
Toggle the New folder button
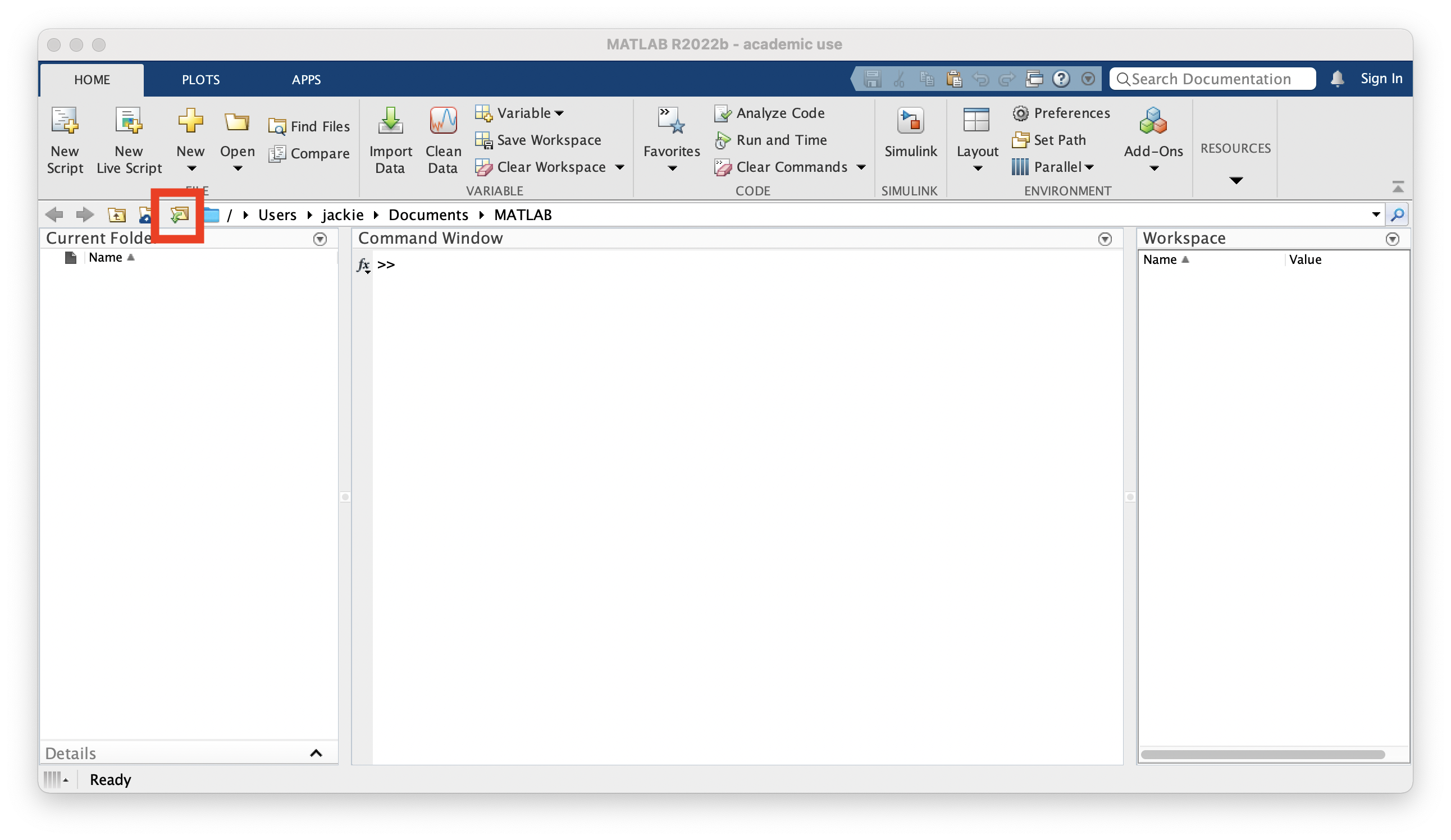[177, 213]
